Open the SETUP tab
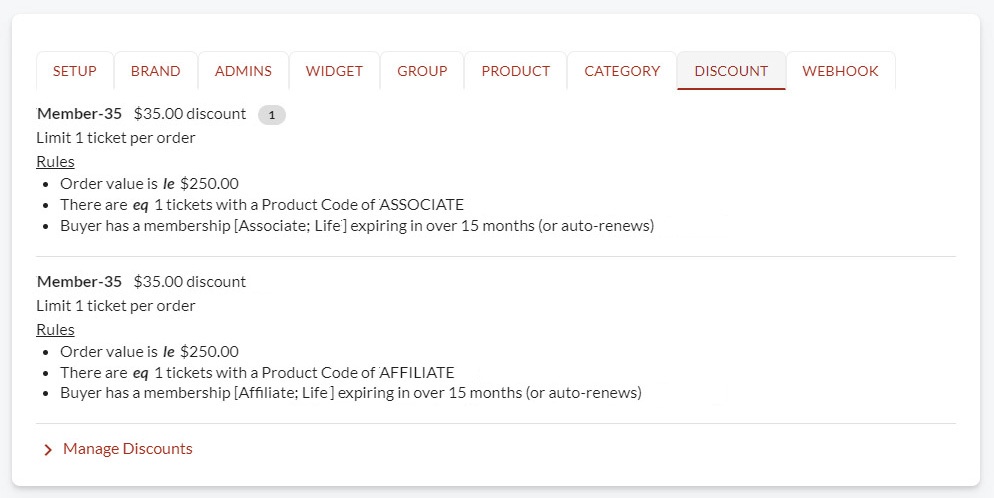Image resolution: width=994 pixels, height=498 pixels. pyautogui.click(x=75, y=71)
